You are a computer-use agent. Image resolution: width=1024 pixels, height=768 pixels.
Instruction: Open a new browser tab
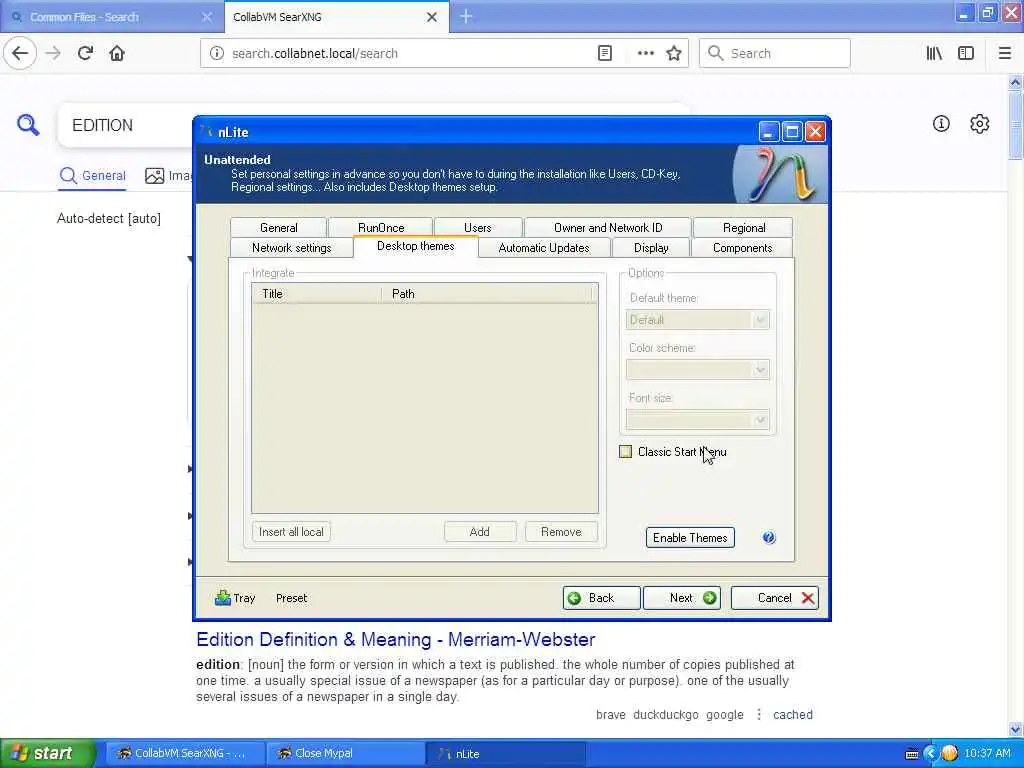(466, 16)
